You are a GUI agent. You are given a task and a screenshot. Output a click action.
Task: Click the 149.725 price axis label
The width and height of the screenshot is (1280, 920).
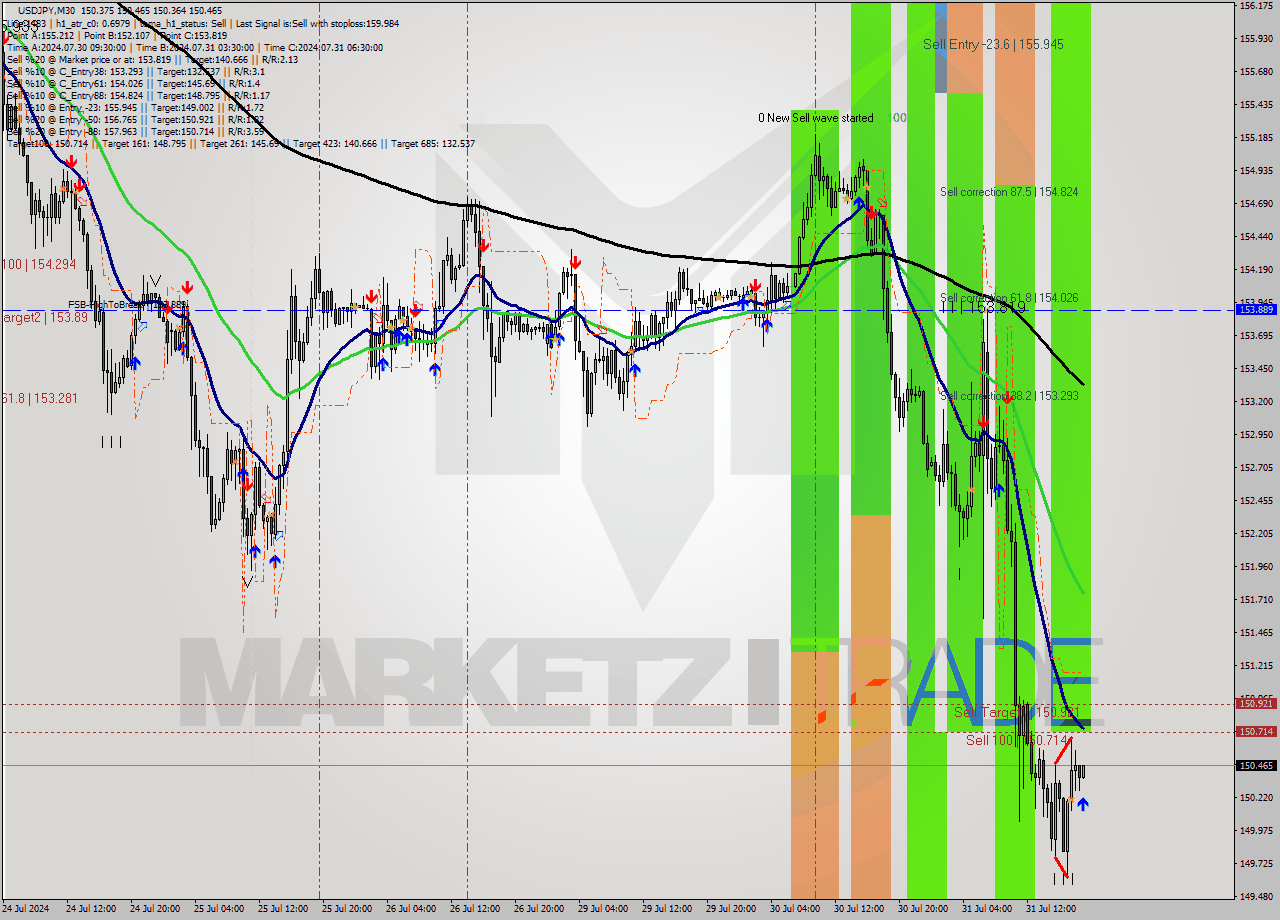tap(1256, 864)
